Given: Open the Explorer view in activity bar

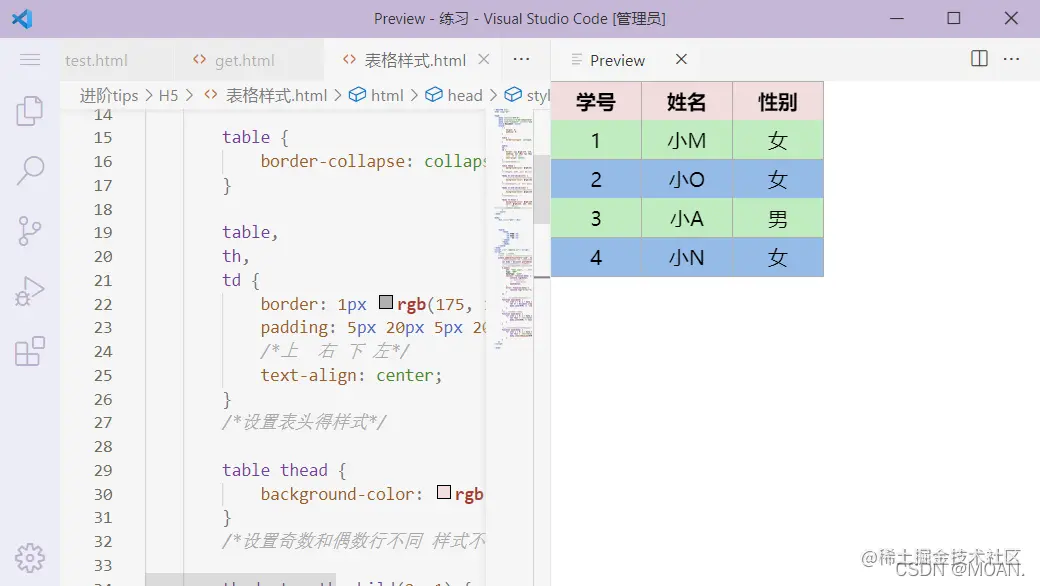Looking at the screenshot, I should click(x=30, y=111).
